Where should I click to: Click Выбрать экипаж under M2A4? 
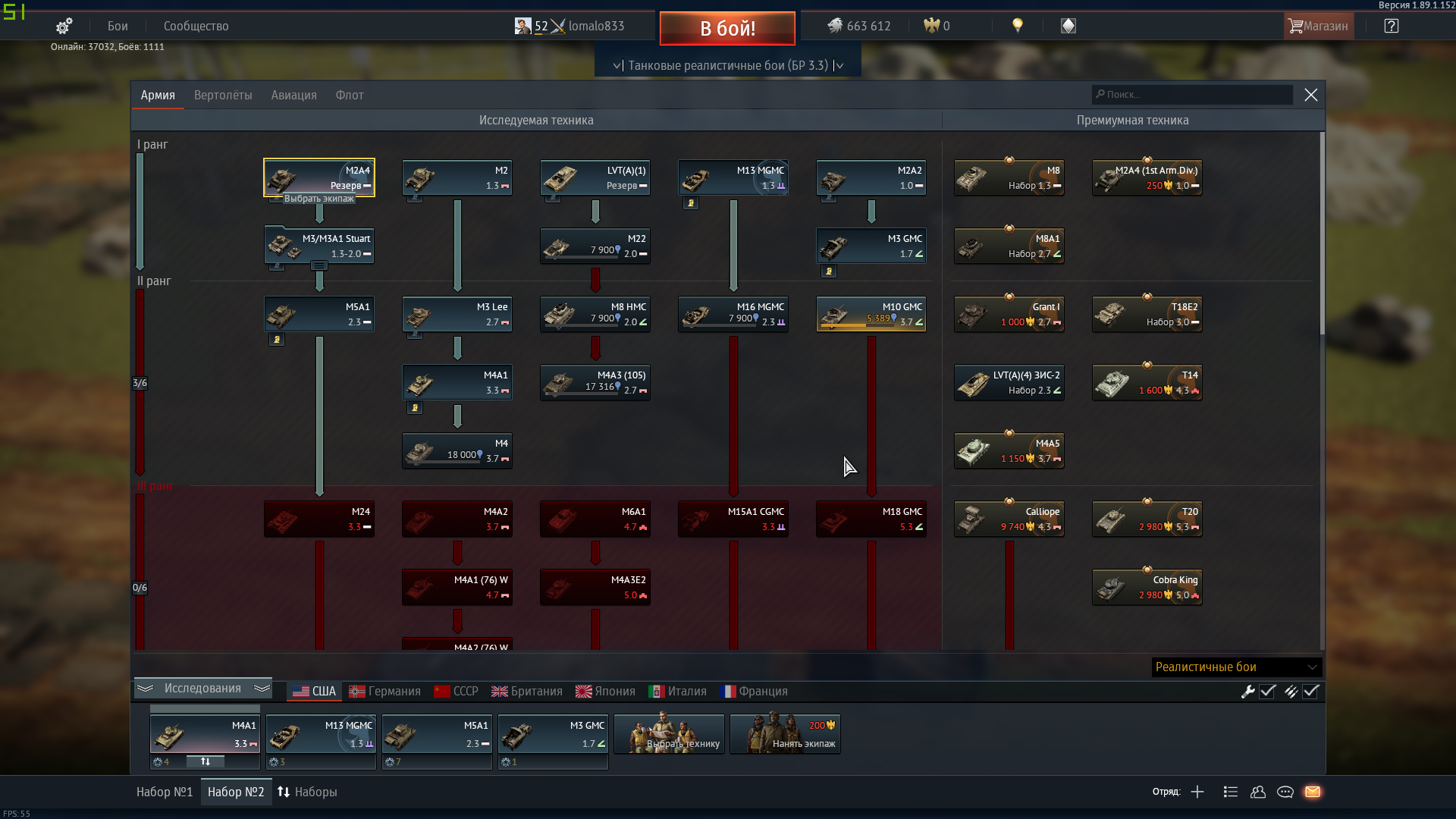(319, 199)
